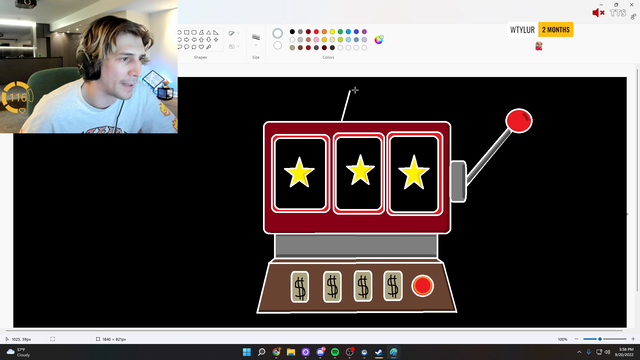Pick the black color swatch

click(292, 31)
